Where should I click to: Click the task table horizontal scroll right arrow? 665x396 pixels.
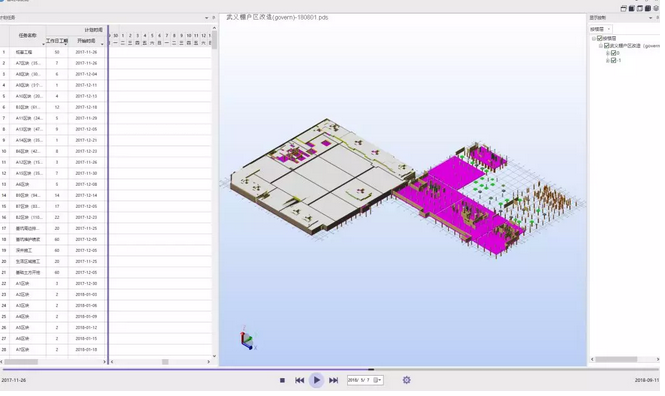coord(104,362)
